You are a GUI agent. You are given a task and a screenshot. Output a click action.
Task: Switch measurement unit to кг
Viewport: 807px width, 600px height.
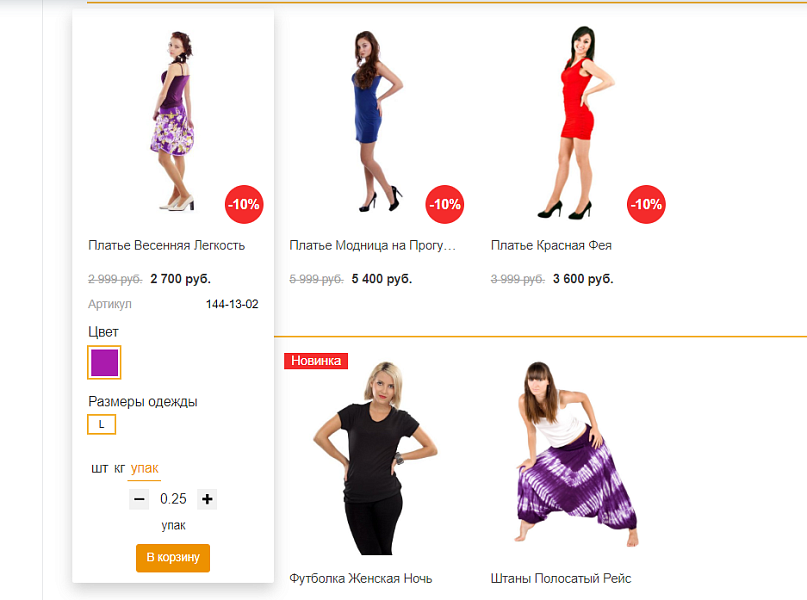[119, 468]
